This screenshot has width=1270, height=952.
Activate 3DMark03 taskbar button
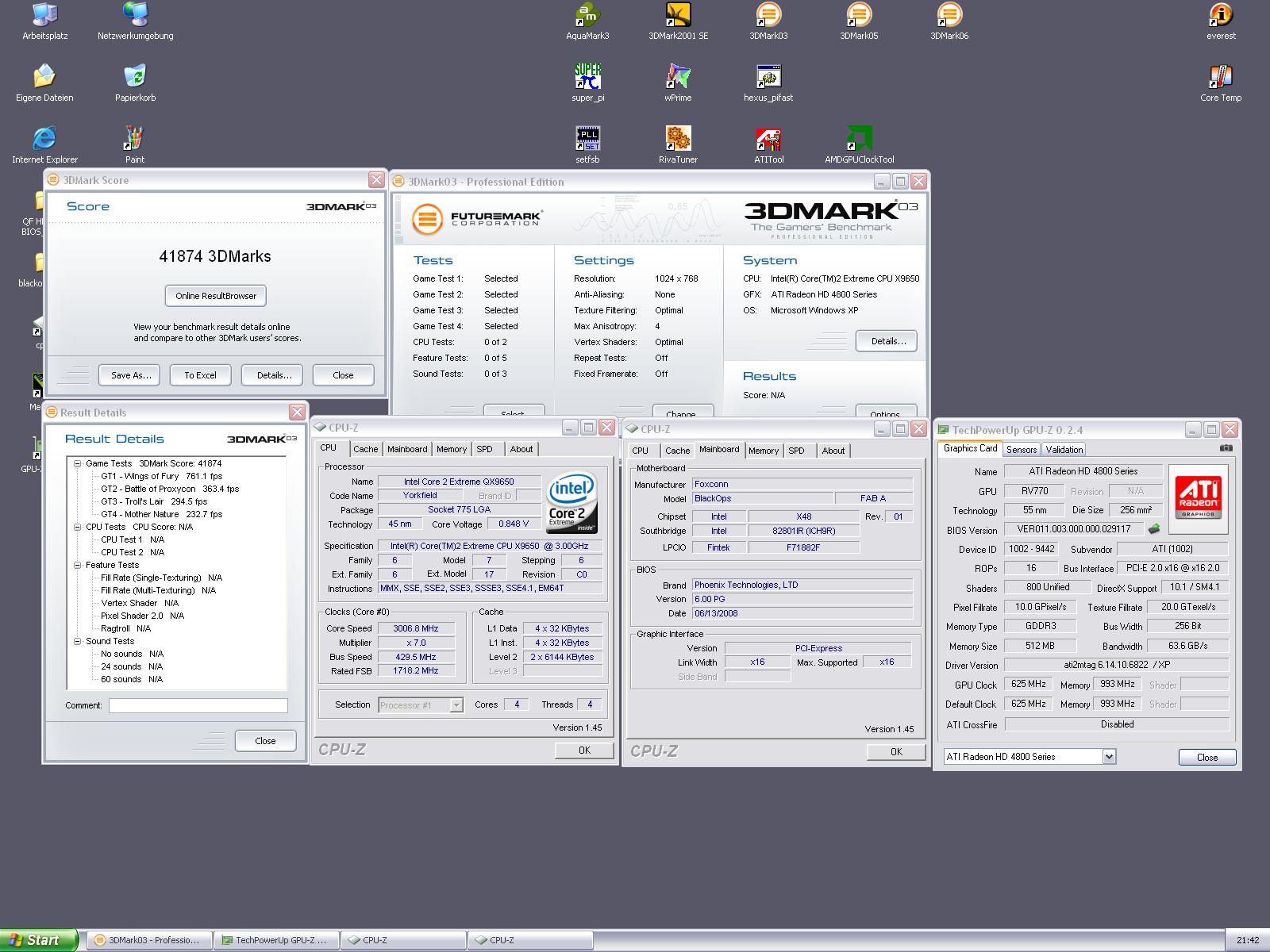tap(148, 940)
